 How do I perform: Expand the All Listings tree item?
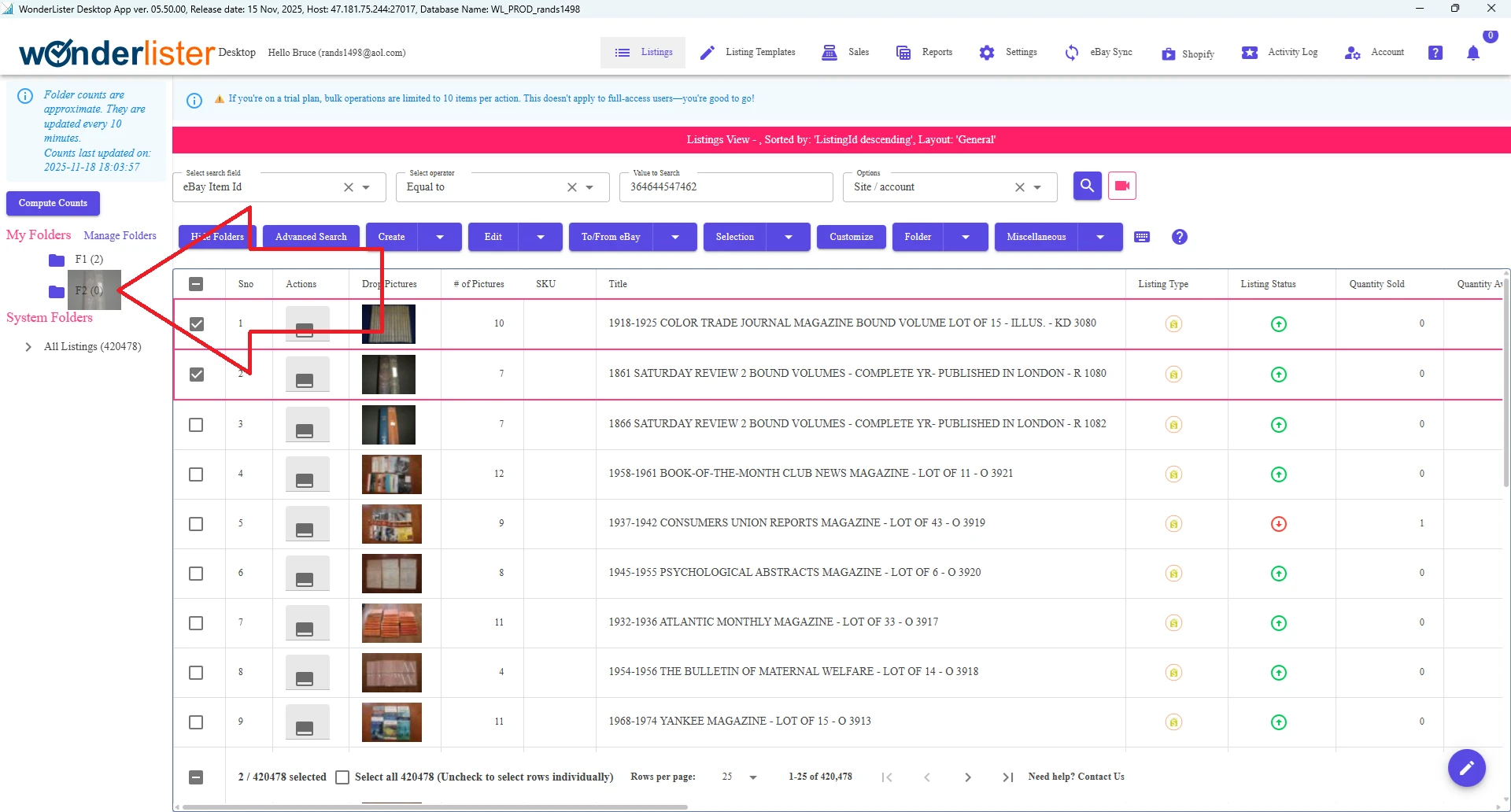point(28,346)
